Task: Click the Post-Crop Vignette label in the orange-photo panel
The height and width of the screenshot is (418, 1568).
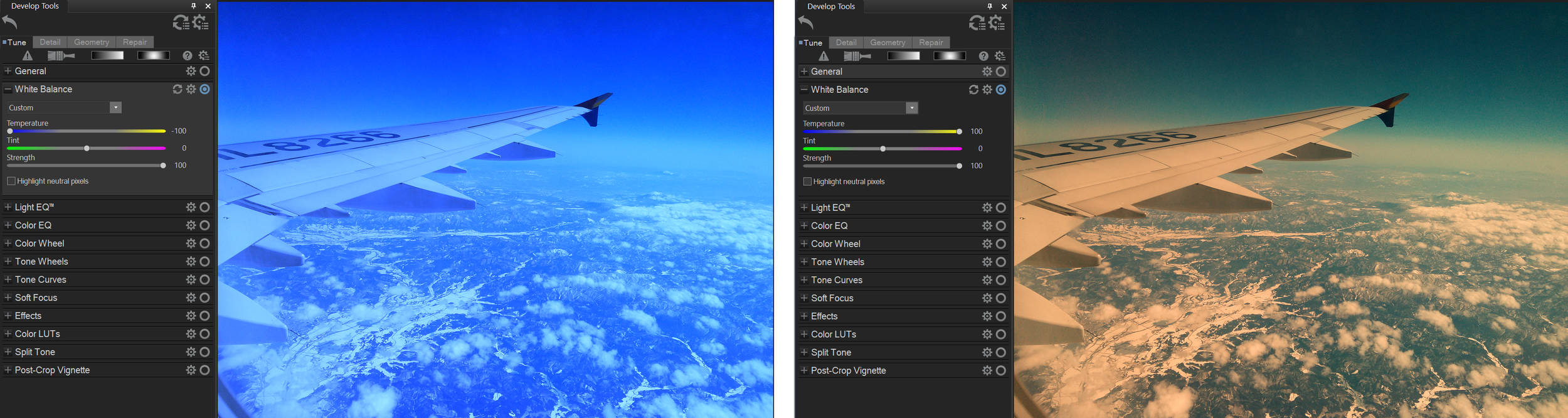Action: tap(849, 371)
